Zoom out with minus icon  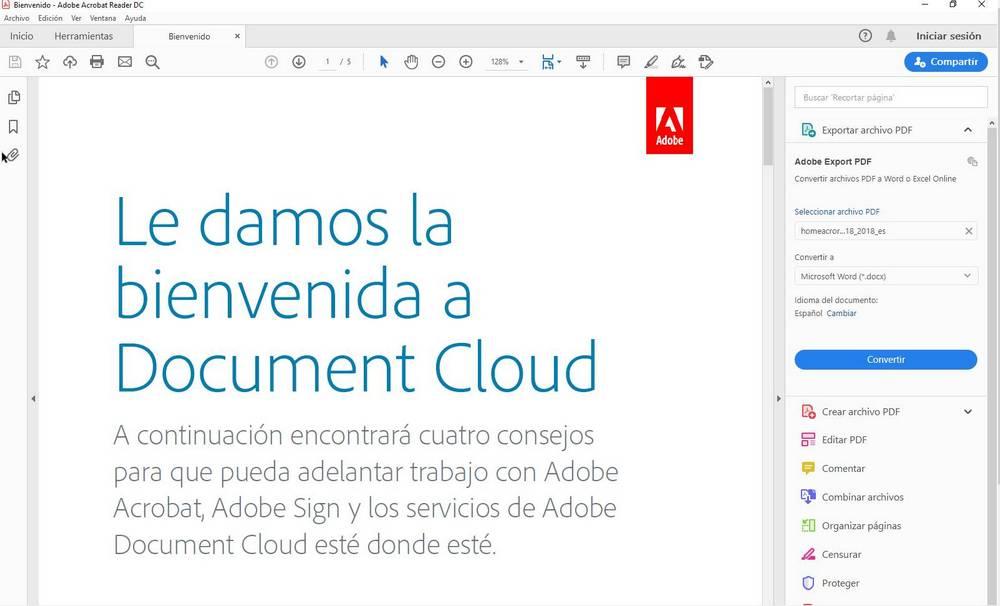[x=438, y=62]
